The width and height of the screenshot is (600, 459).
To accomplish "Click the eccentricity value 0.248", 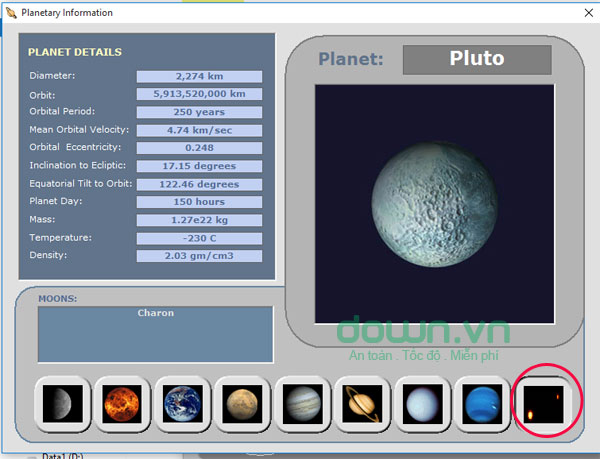I will [199, 148].
